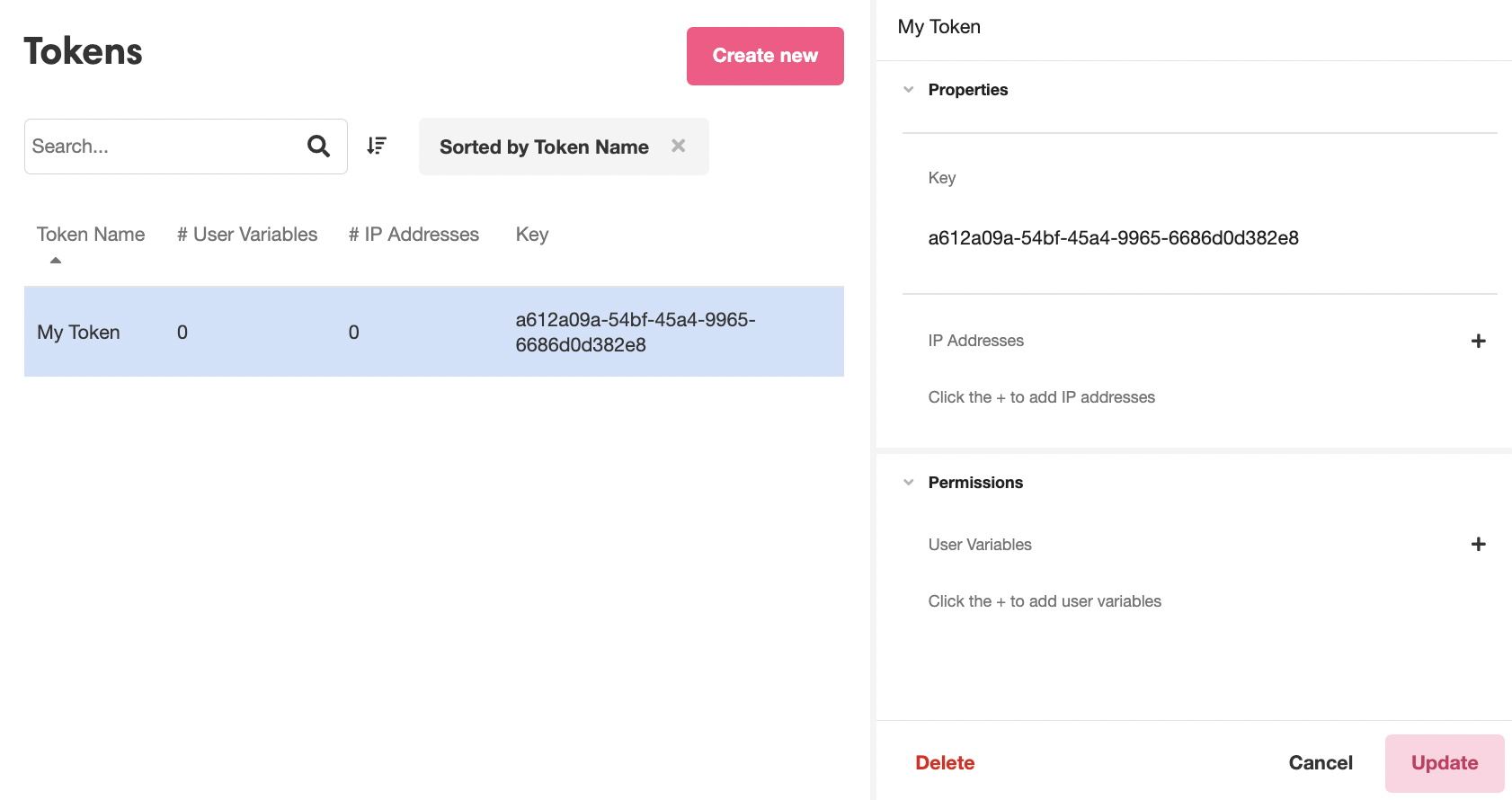Remove the Sorted by Token Name filter
This screenshot has height=800, width=1512.
pyautogui.click(x=679, y=146)
